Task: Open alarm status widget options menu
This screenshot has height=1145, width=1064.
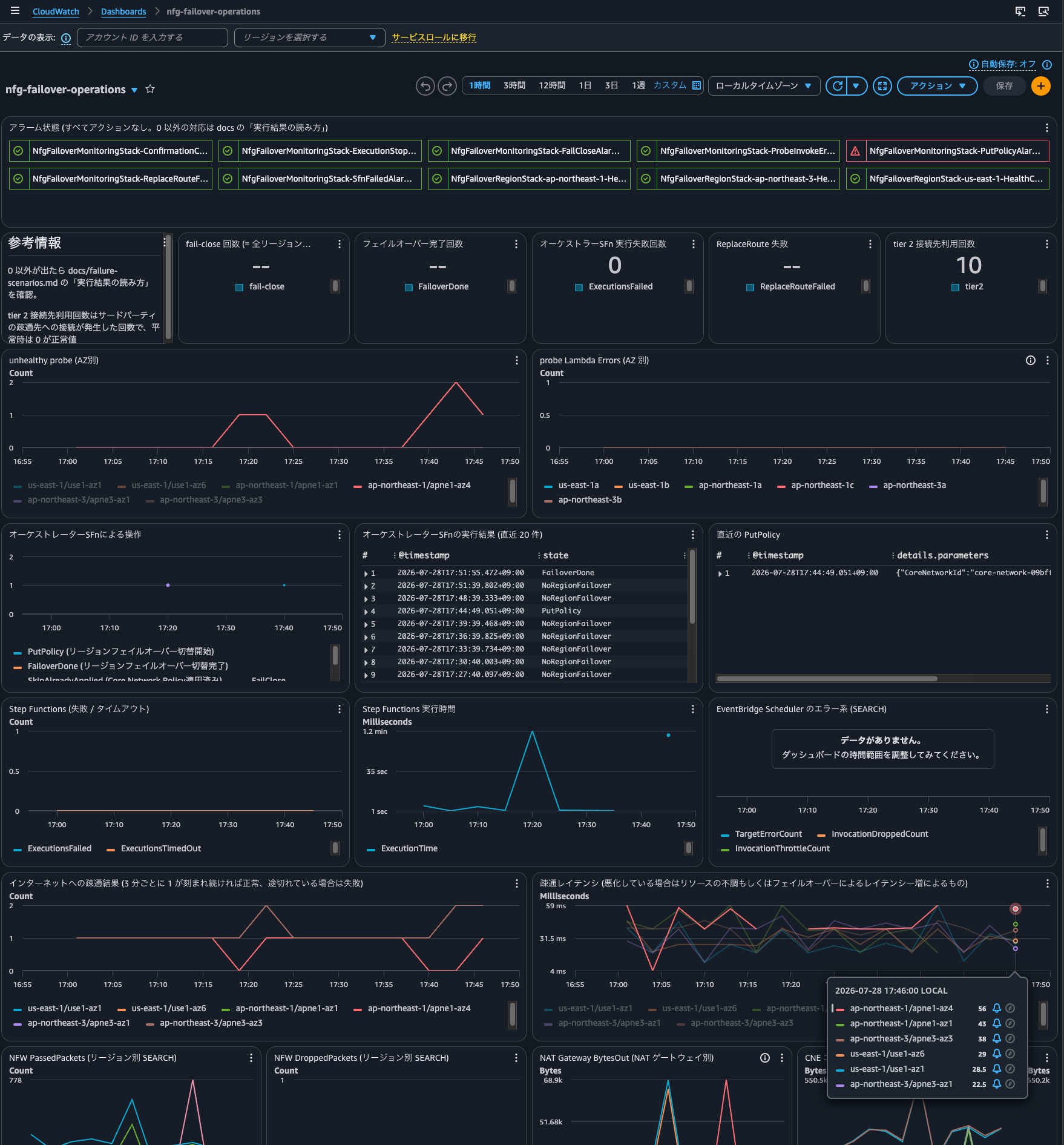Action: point(1046,128)
